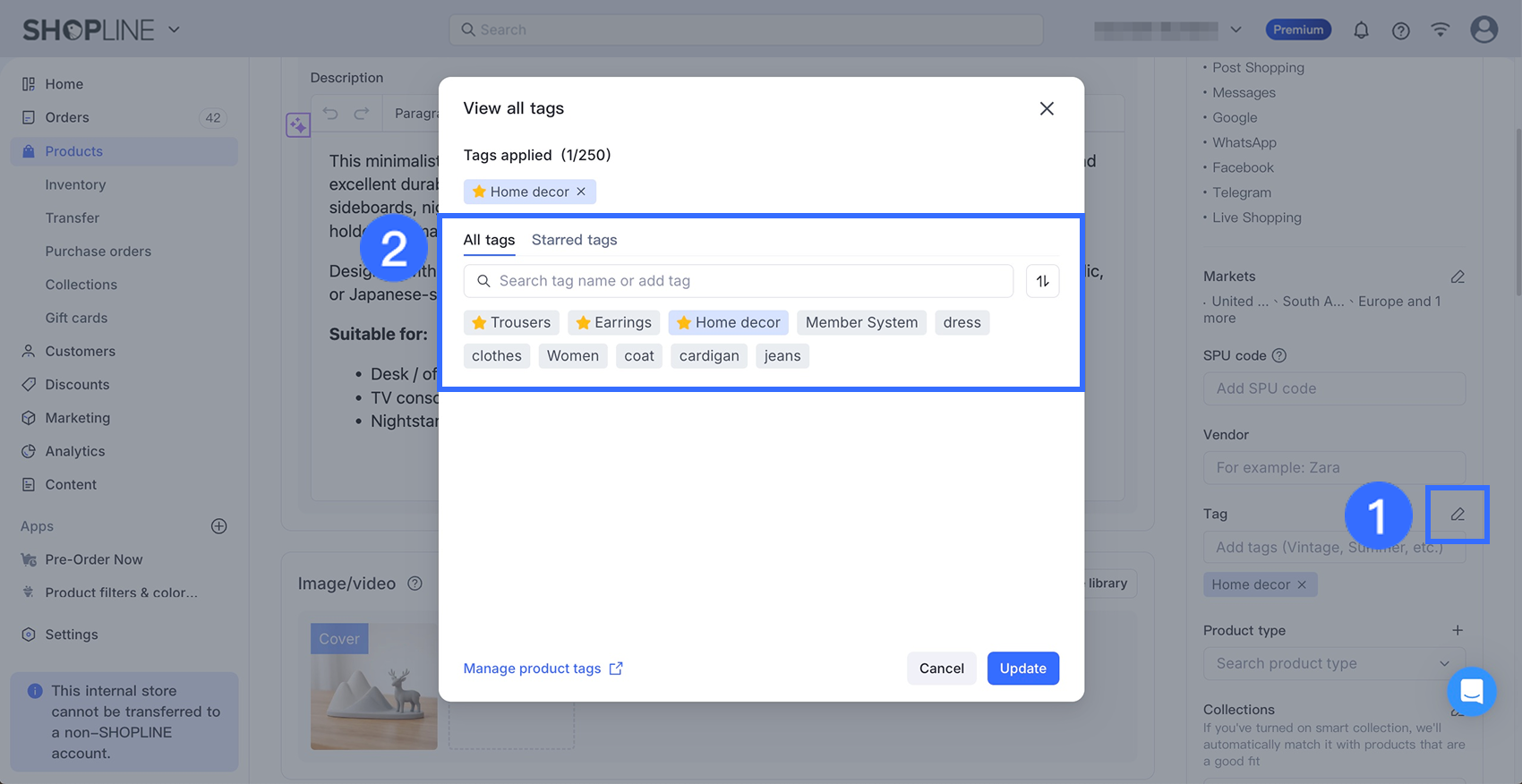Click the Update button
Viewport: 1522px width, 784px height.
1023,669
